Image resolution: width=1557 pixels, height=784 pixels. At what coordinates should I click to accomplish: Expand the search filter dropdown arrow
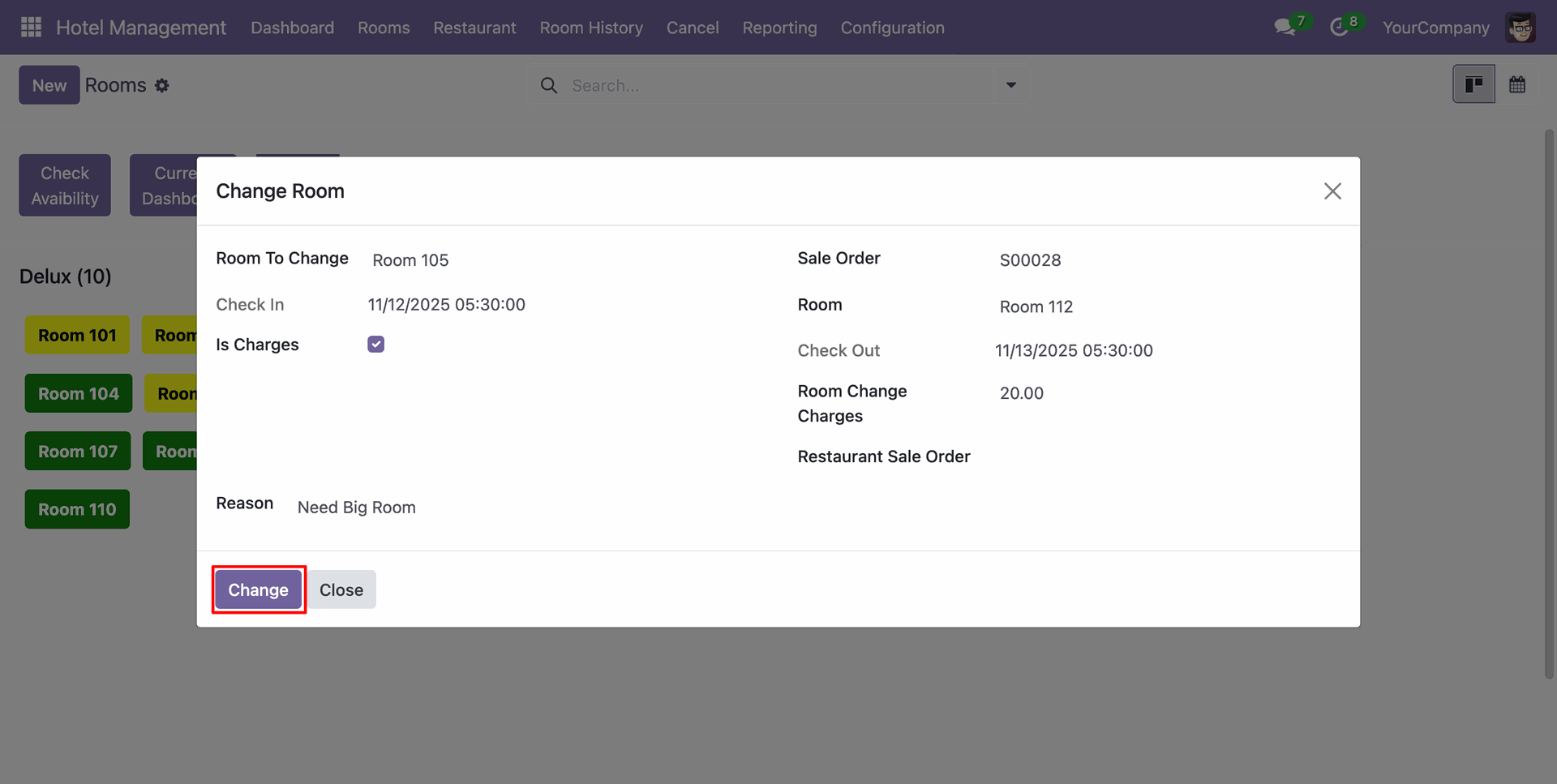click(x=1011, y=85)
